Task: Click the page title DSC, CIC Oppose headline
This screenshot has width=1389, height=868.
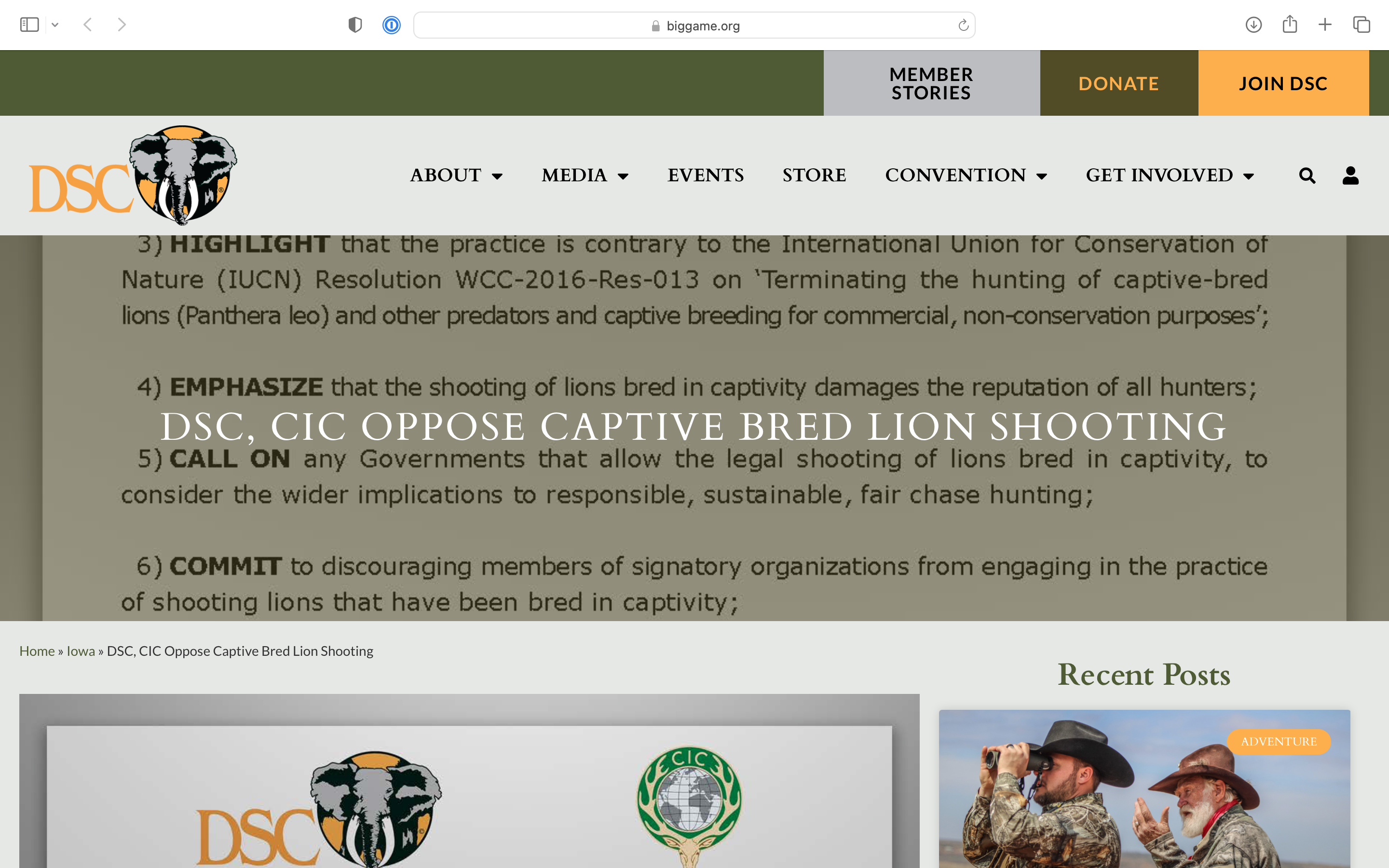Action: coord(694,427)
